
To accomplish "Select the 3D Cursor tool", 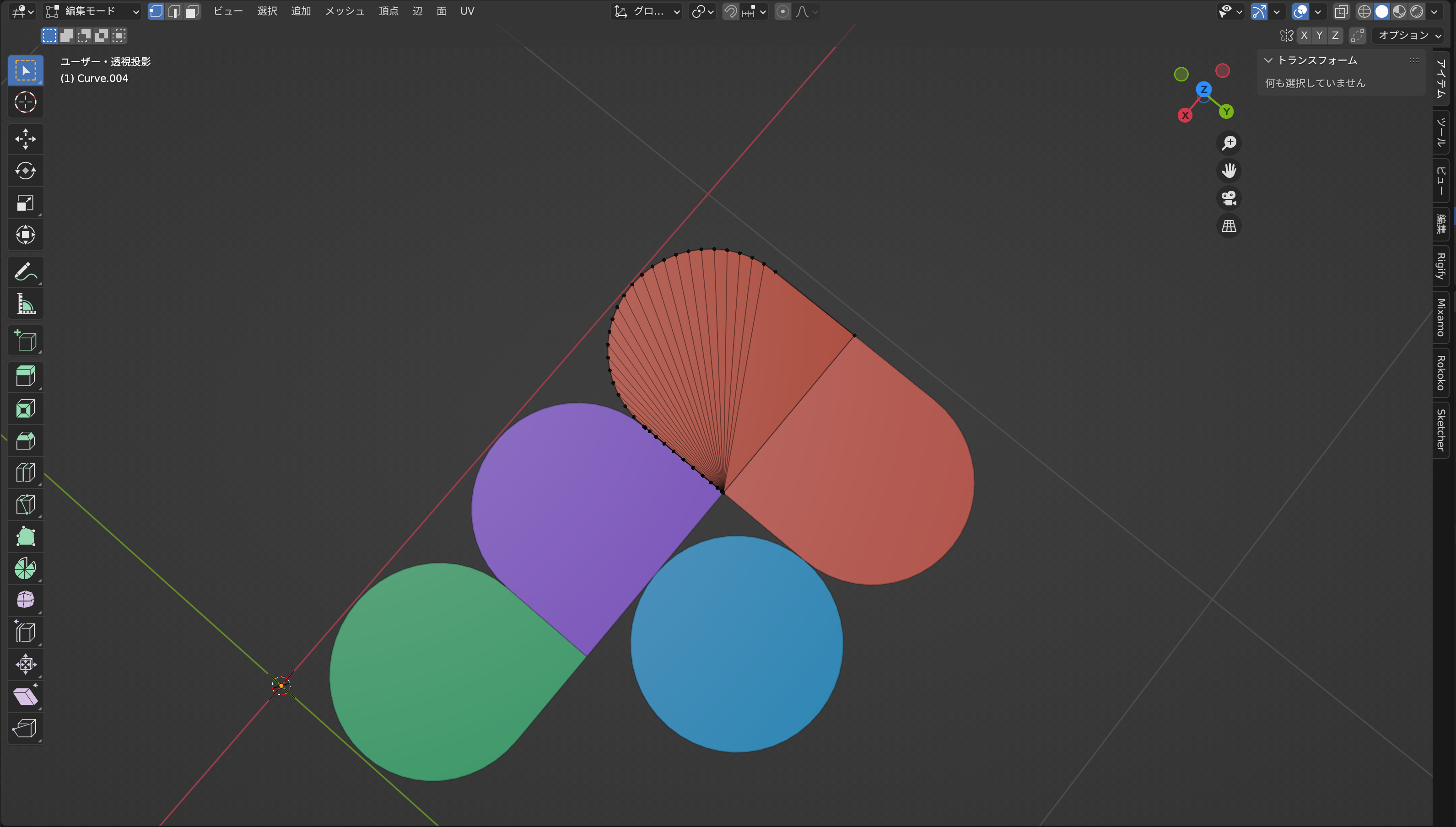I will tap(26, 102).
